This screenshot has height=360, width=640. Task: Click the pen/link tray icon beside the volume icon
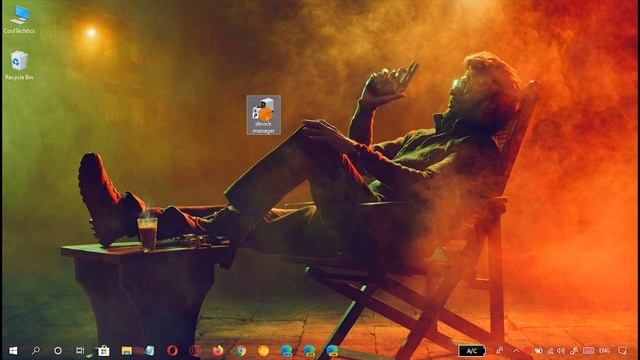[574, 351]
